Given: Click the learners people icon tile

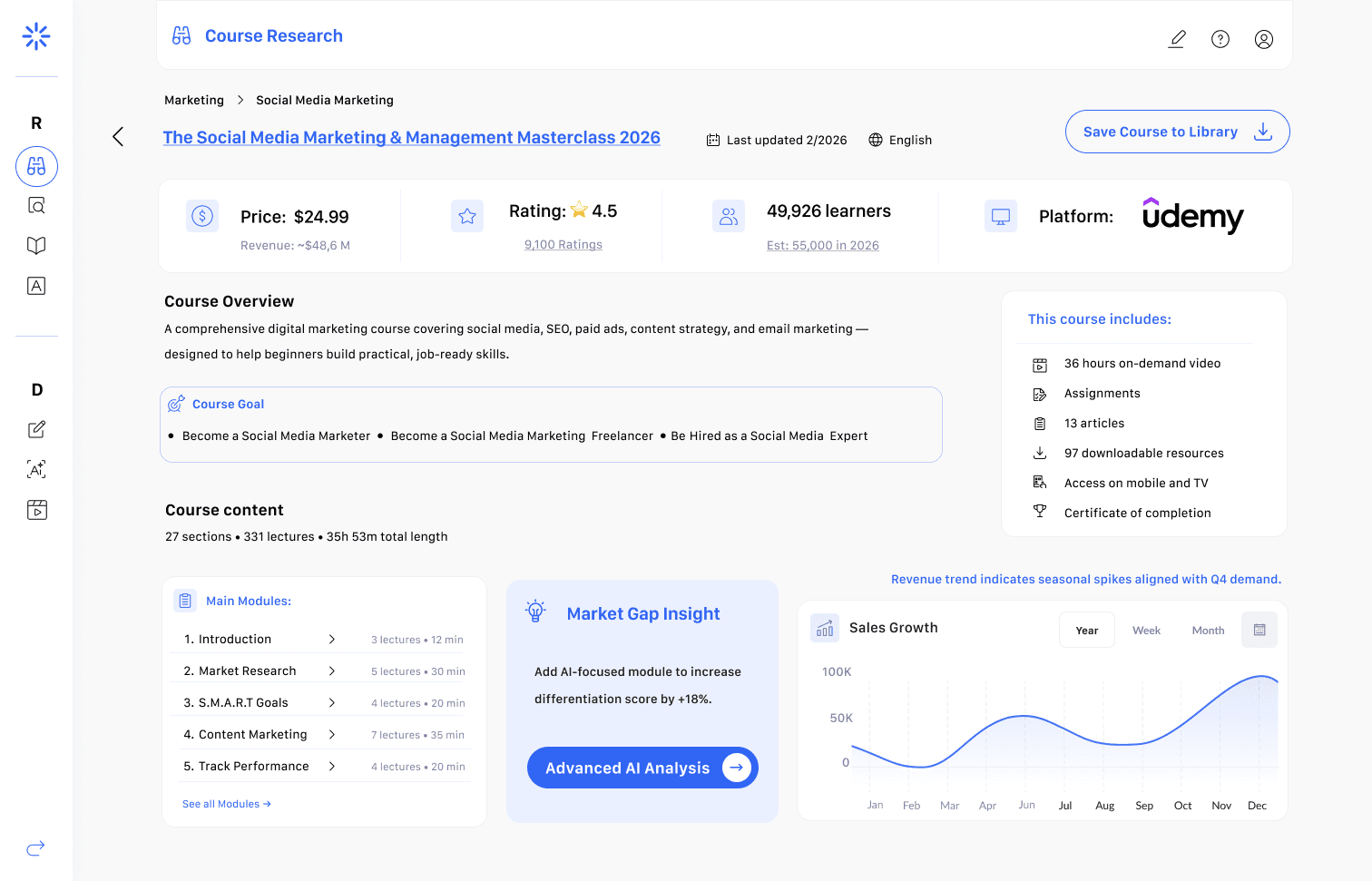Looking at the screenshot, I should (729, 216).
